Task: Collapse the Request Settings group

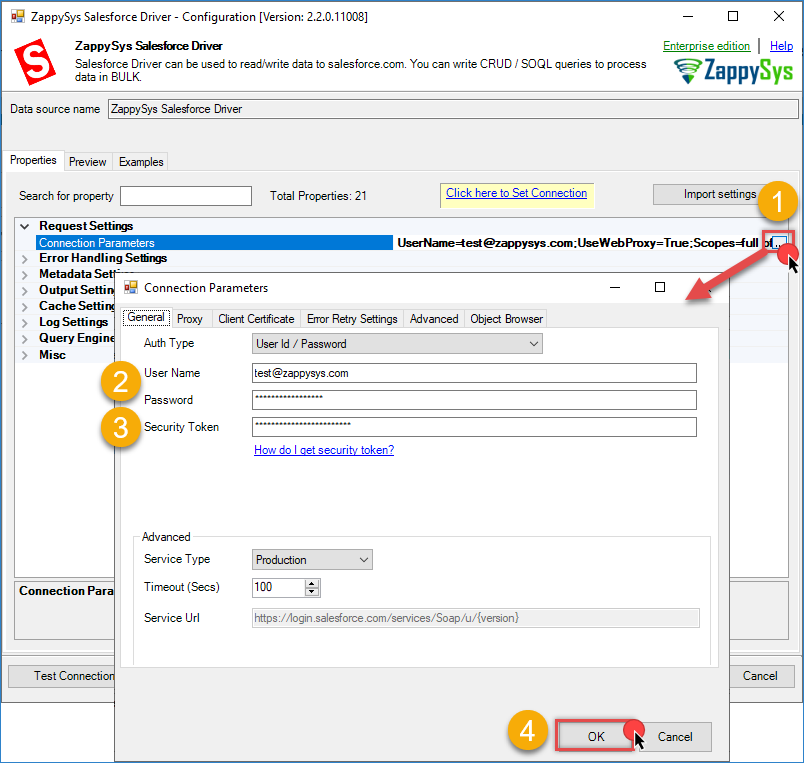Action: 25,226
